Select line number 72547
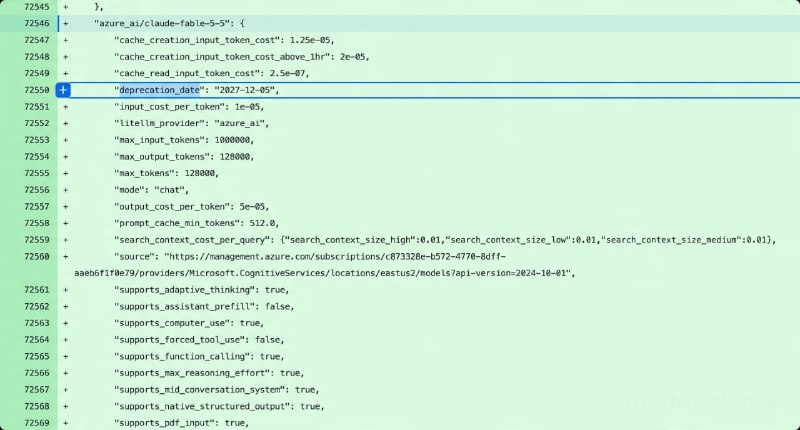 [37, 40]
